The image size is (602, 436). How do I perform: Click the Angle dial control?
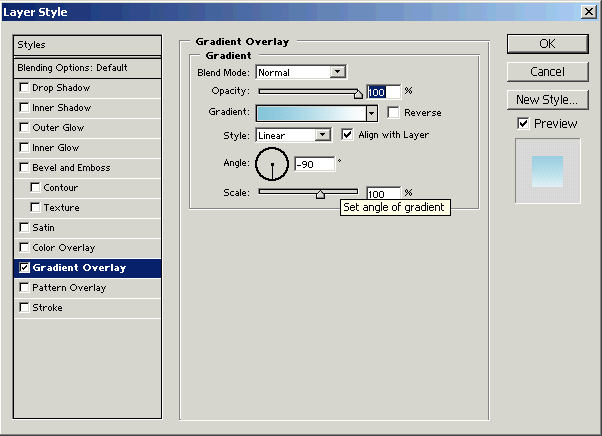tap(272, 164)
